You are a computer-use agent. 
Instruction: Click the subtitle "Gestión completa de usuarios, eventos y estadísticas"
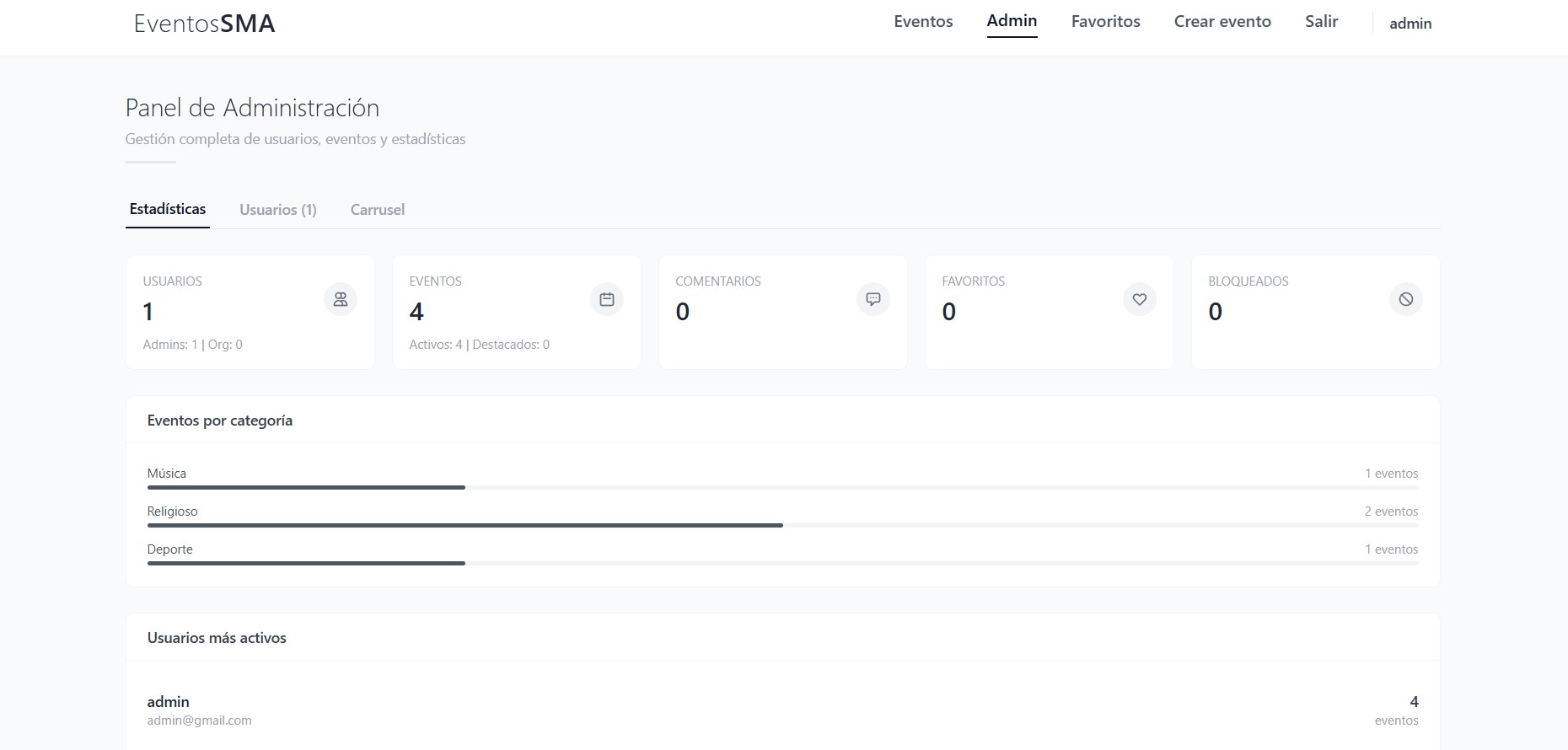pyautogui.click(x=295, y=139)
